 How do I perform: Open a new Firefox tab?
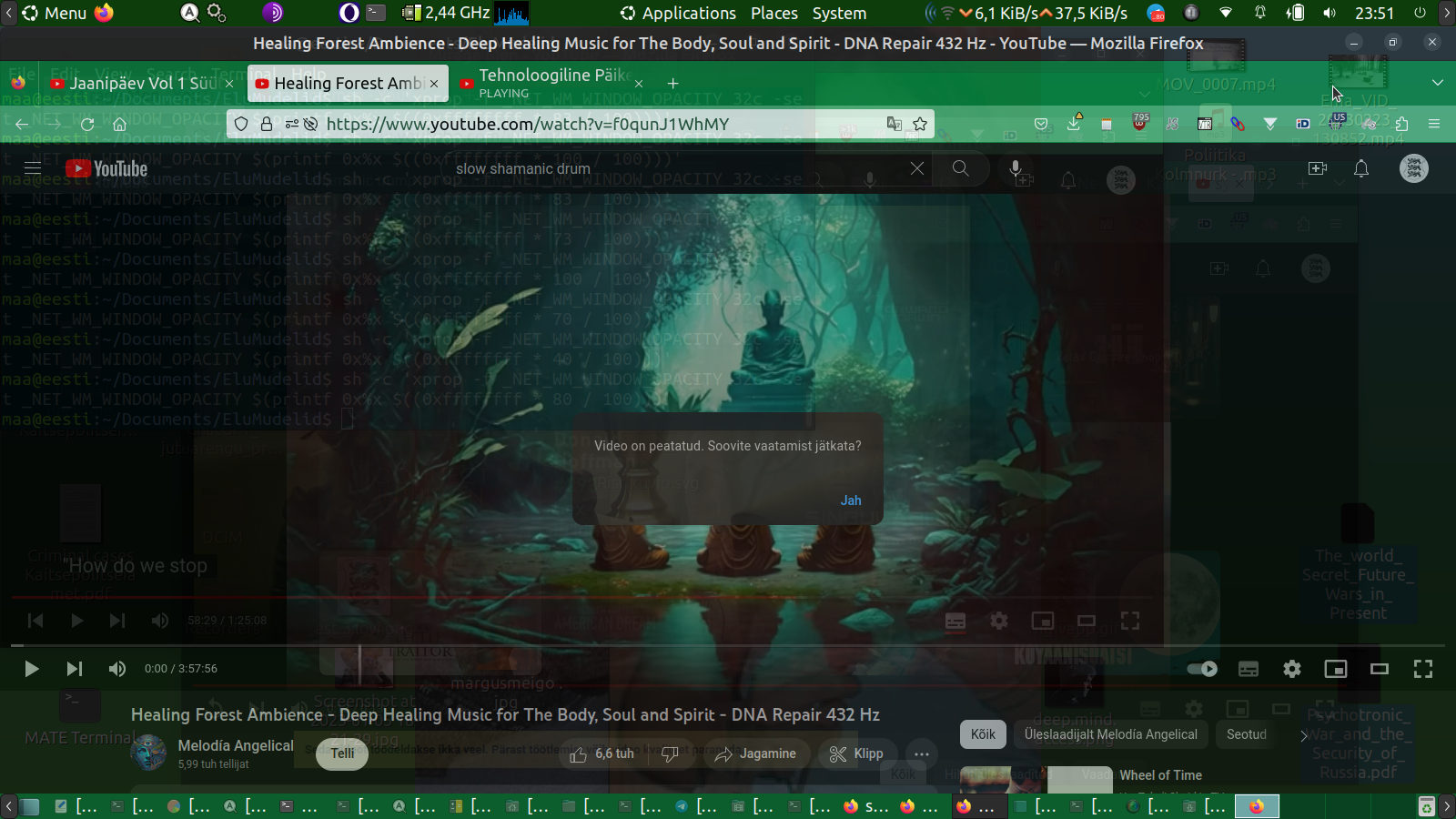pyautogui.click(x=672, y=84)
